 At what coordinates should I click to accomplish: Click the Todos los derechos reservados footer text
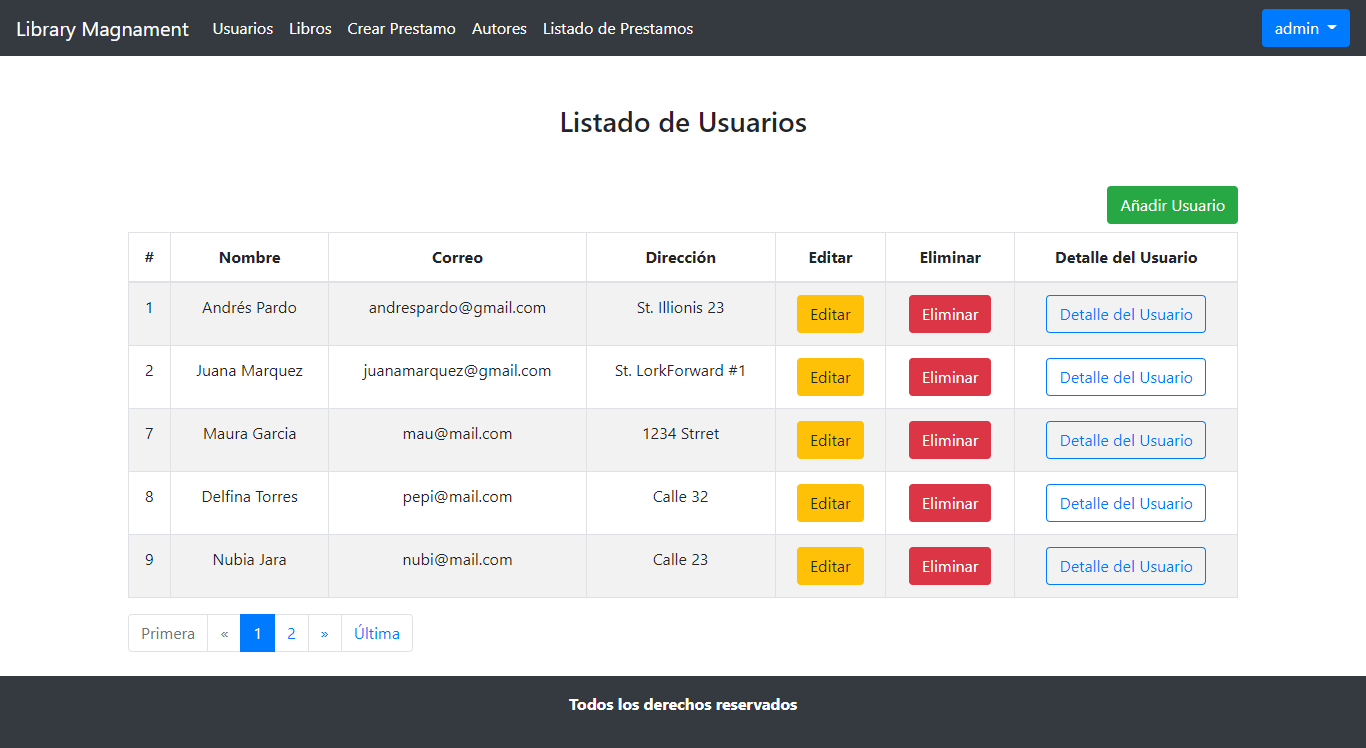click(683, 705)
